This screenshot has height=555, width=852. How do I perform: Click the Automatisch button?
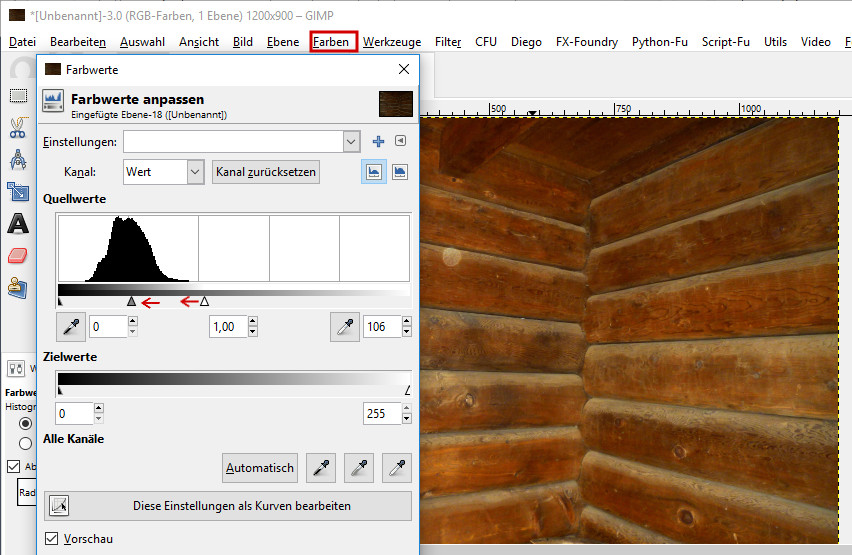[260, 467]
